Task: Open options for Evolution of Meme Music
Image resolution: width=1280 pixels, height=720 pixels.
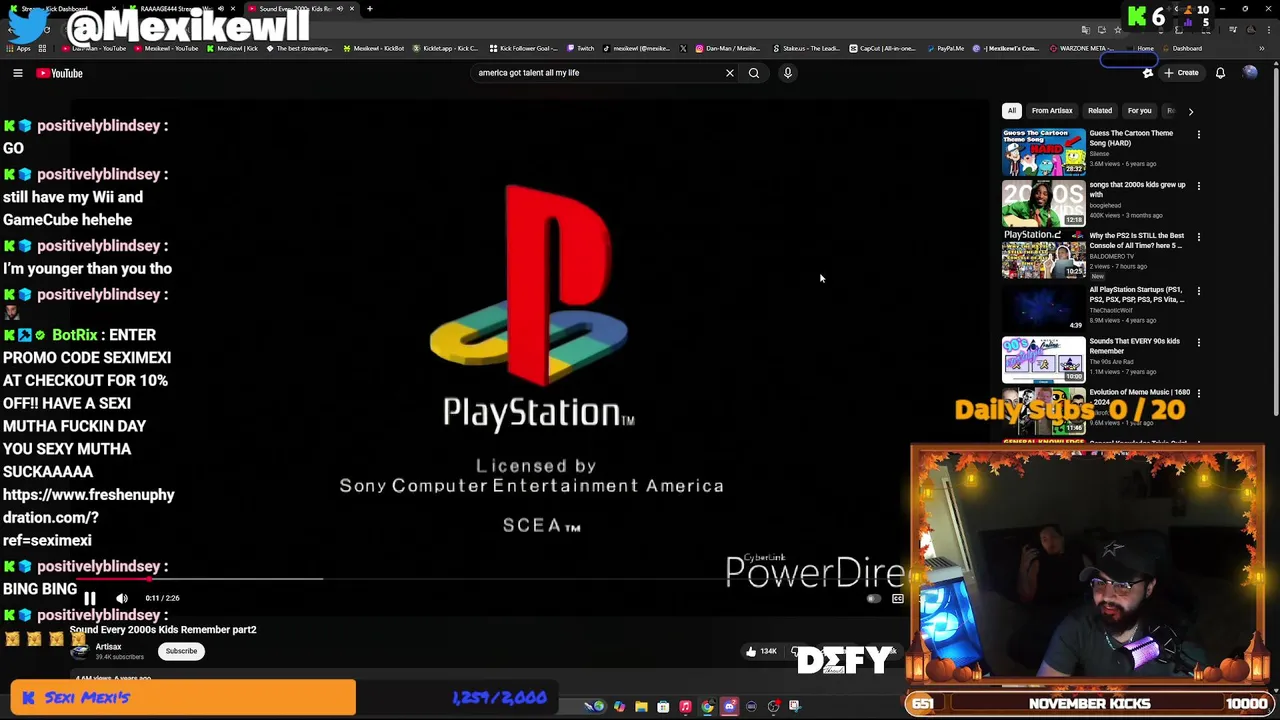Action: (x=1199, y=393)
